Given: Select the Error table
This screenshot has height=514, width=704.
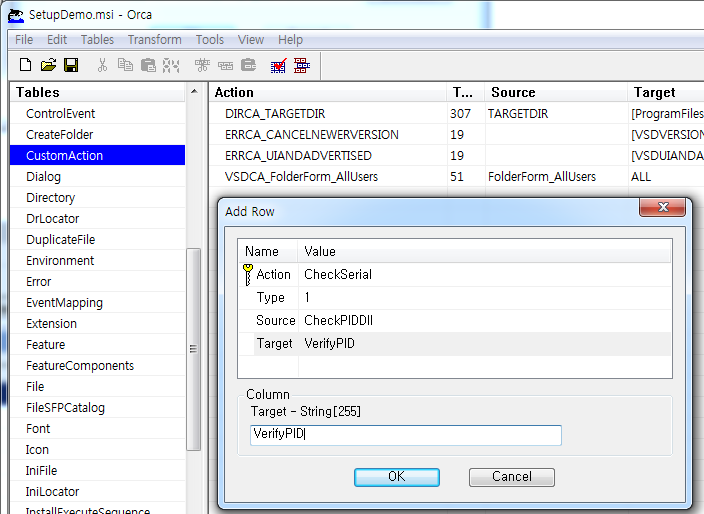Looking at the screenshot, I should 97,281.
